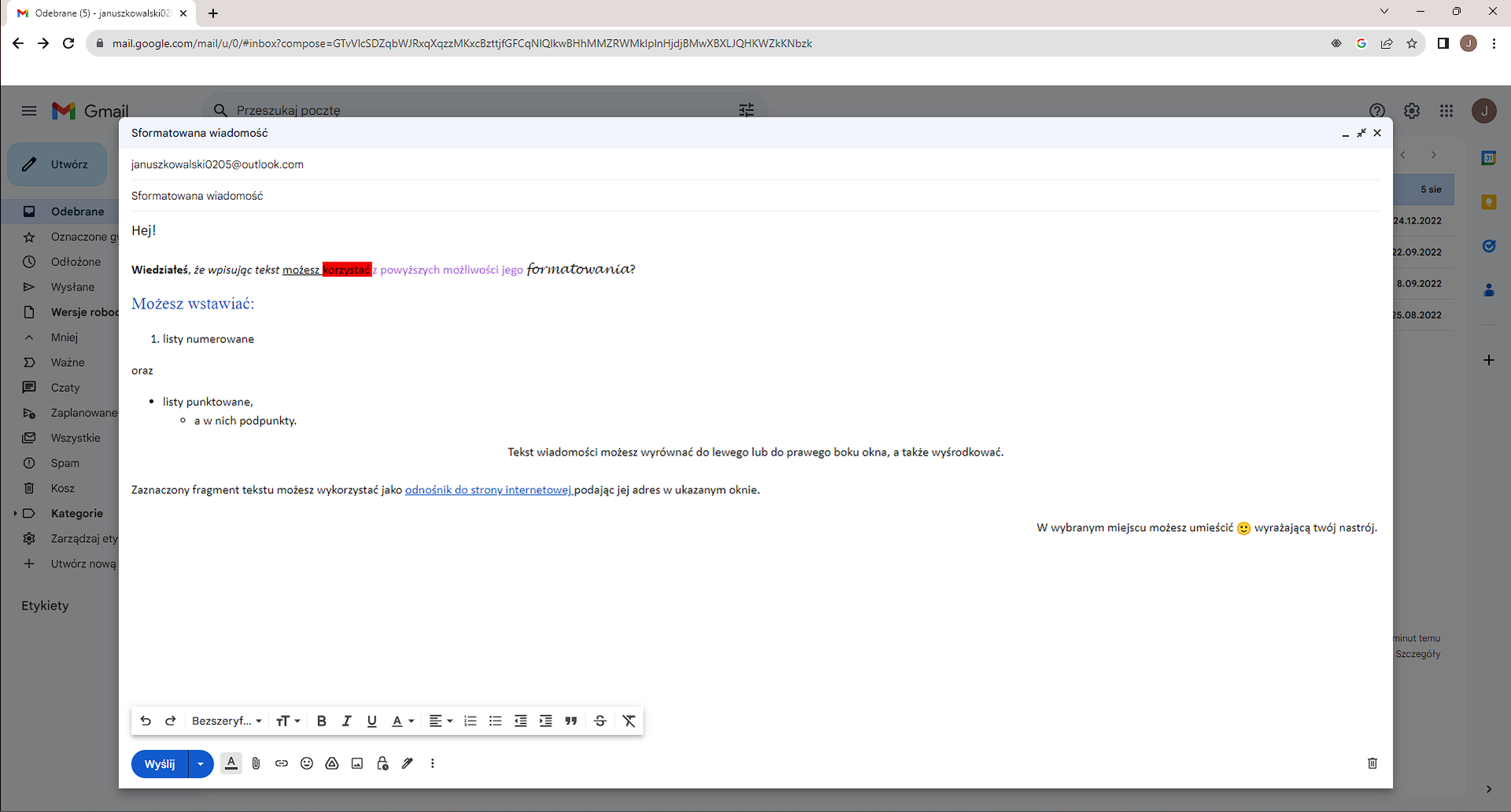Collapse the list with Mniej
The width and height of the screenshot is (1511, 812).
pos(63,338)
